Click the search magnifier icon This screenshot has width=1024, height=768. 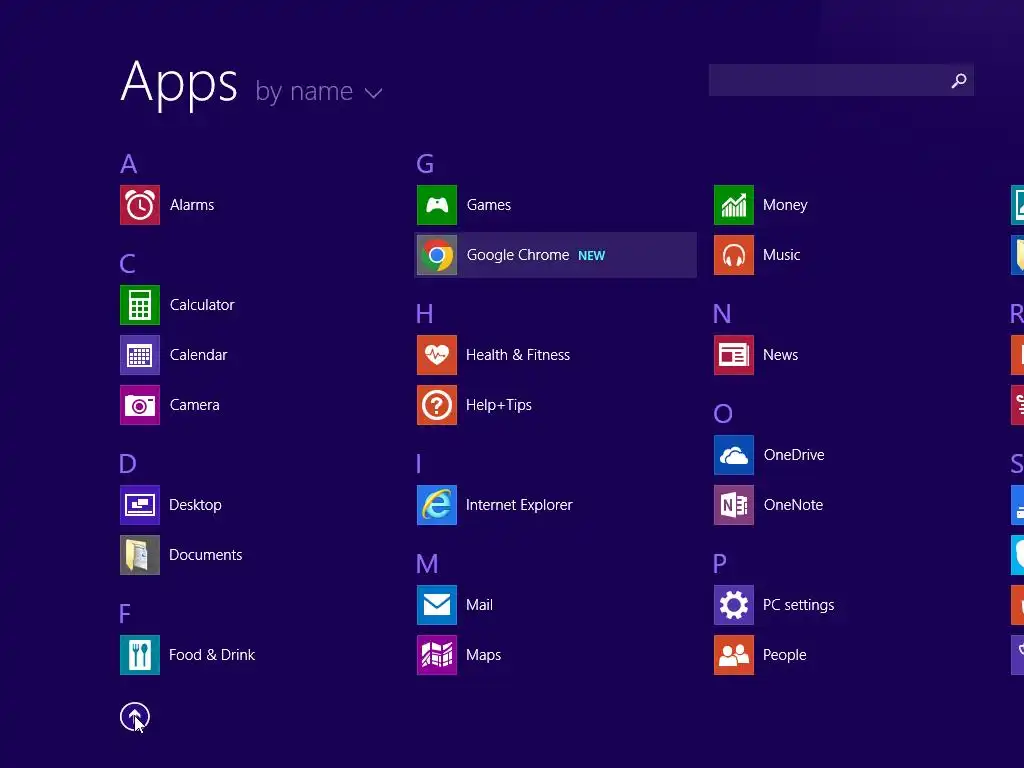coord(959,80)
